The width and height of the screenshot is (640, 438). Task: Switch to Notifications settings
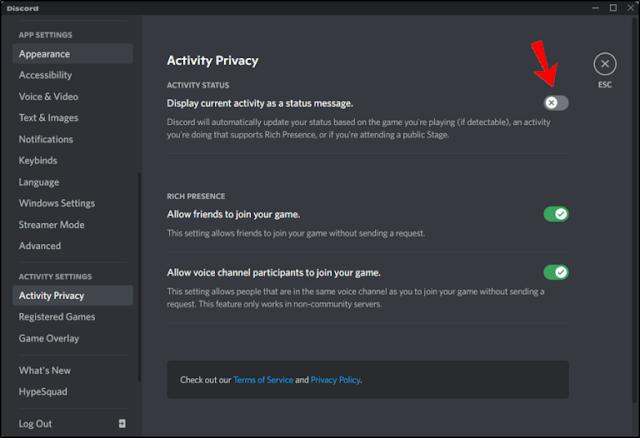click(x=73, y=139)
